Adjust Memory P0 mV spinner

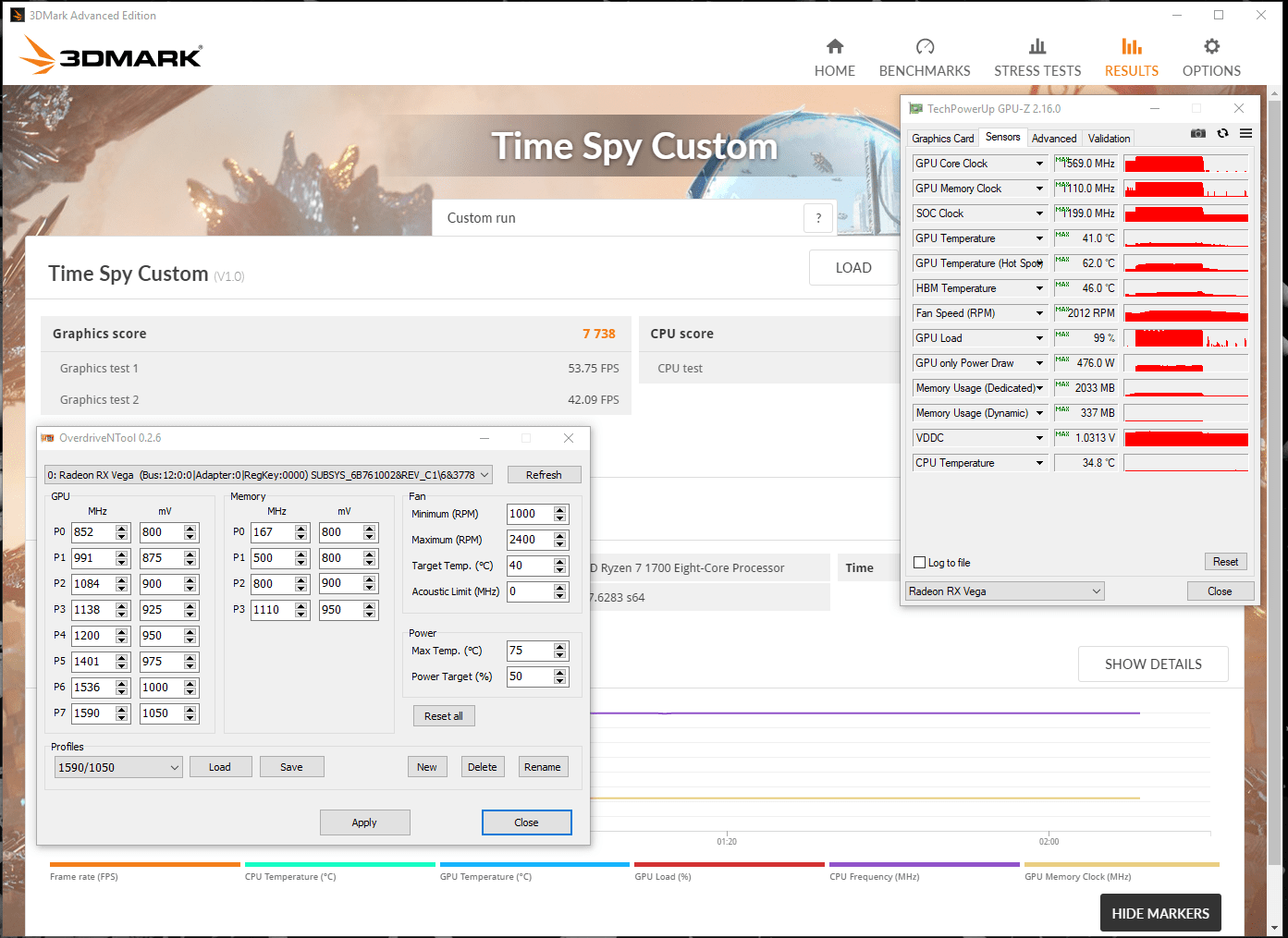(370, 532)
